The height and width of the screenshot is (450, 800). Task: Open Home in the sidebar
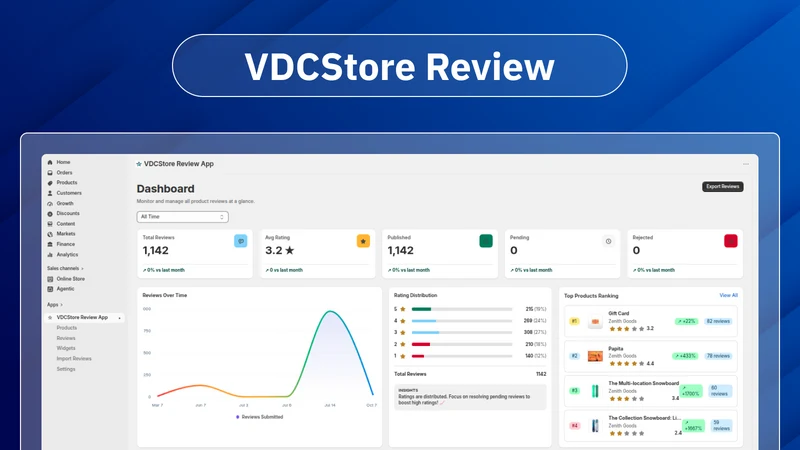tap(63, 162)
